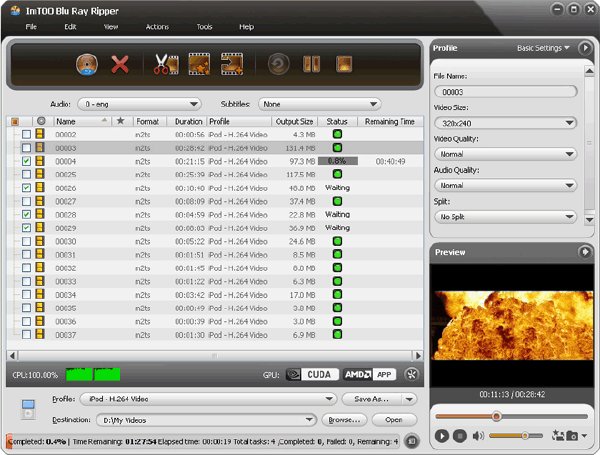Uncheck the box for title 00029

(26, 228)
